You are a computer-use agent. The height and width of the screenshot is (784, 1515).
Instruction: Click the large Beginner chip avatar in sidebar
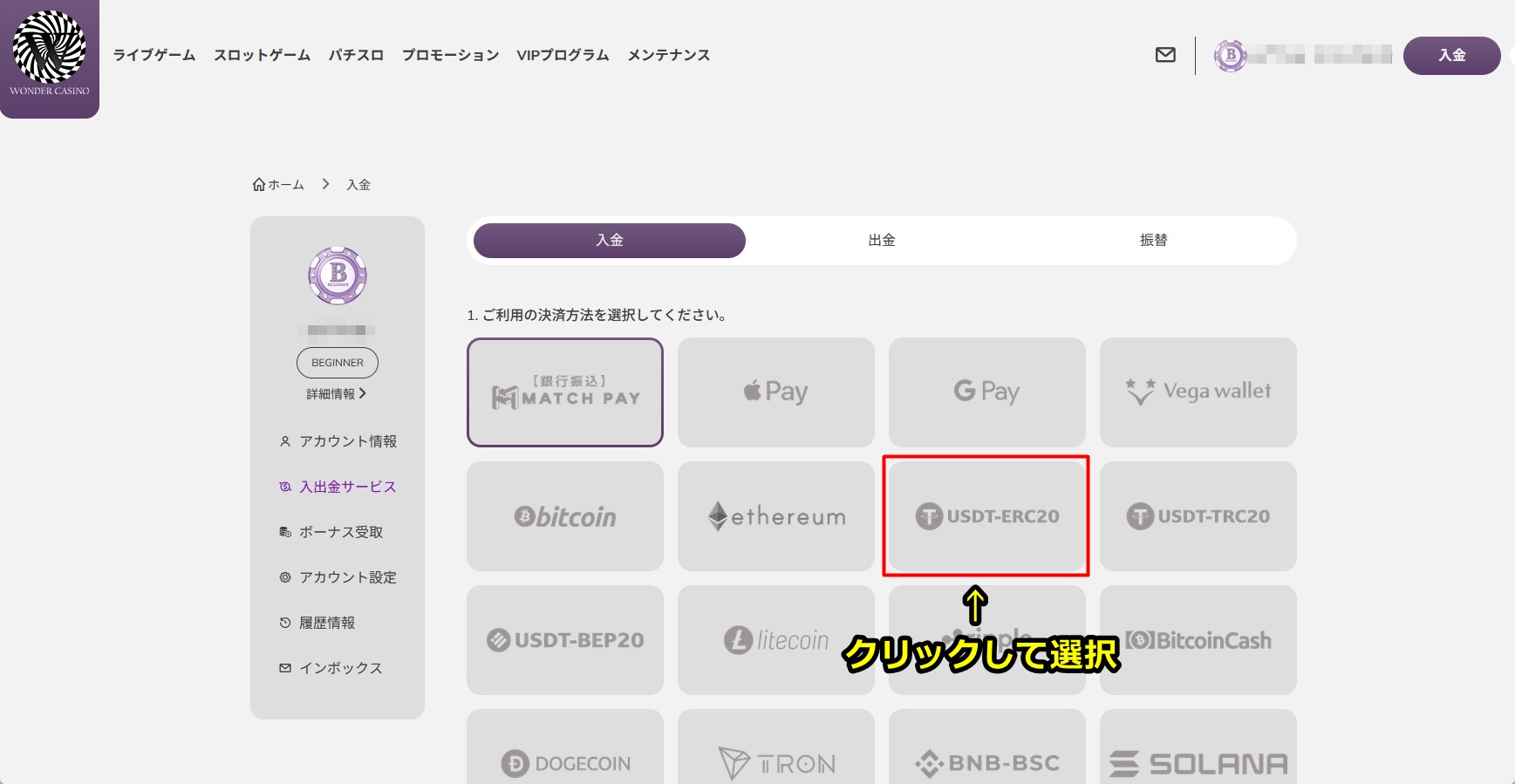(338, 276)
